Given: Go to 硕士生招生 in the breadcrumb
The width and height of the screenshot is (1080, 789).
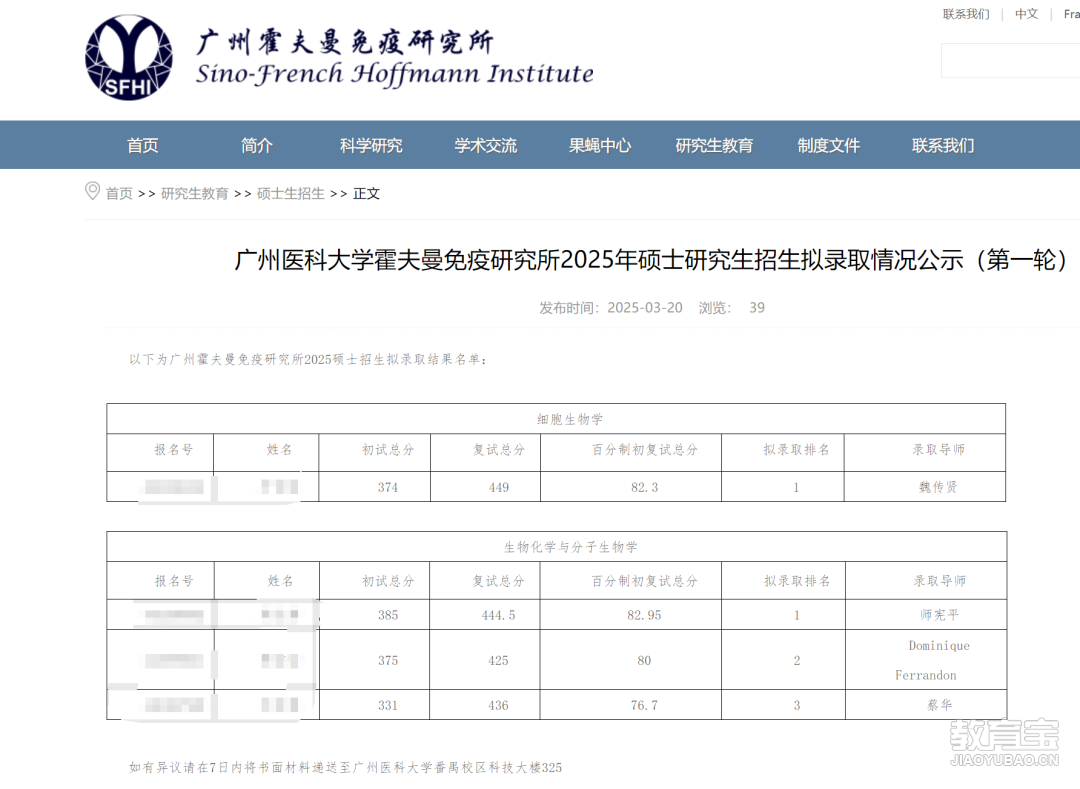Looking at the screenshot, I should (290, 193).
